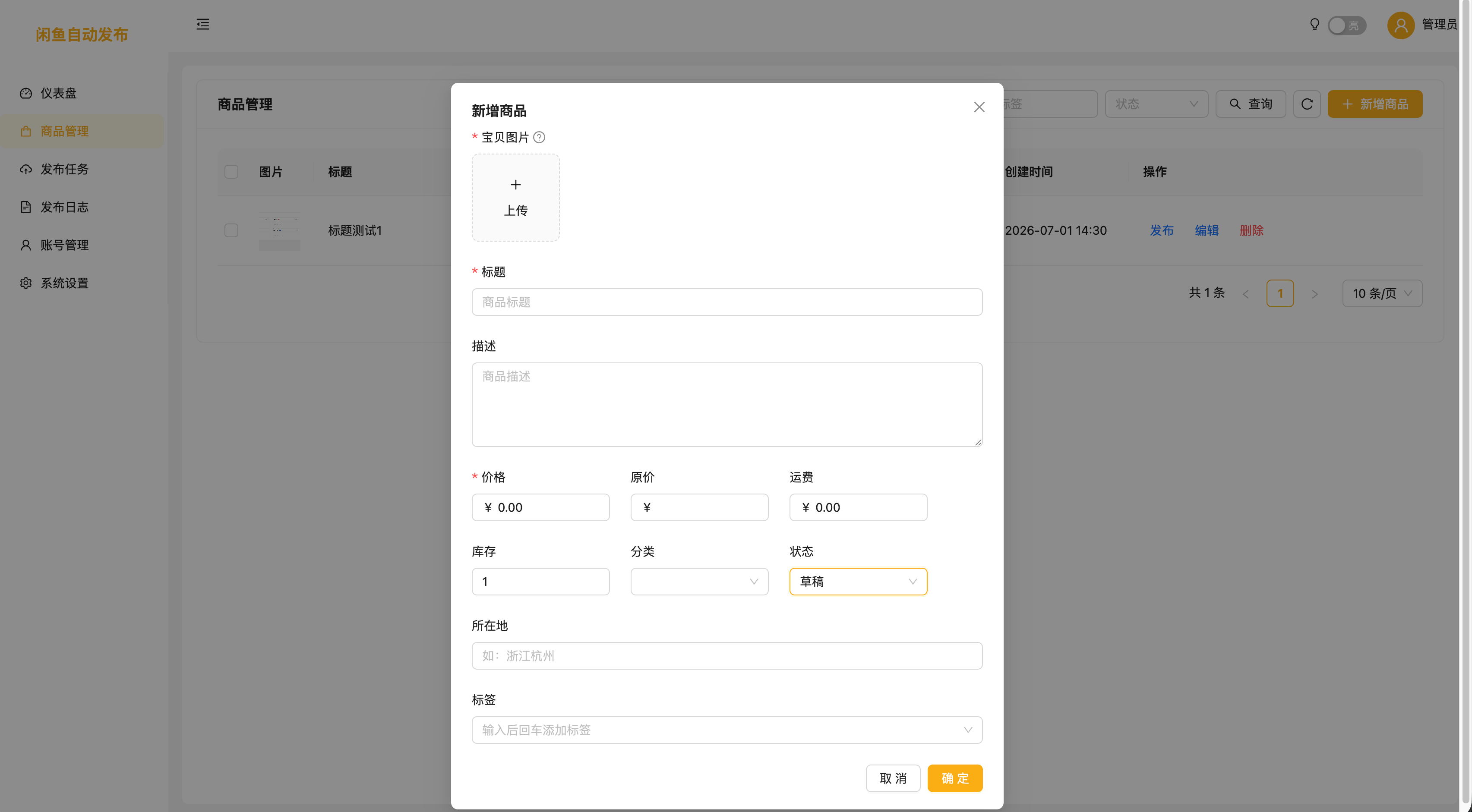Viewport: 1472px width, 812px height.
Task: Open 发布任务 in the sidebar
Action: [x=83, y=169]
